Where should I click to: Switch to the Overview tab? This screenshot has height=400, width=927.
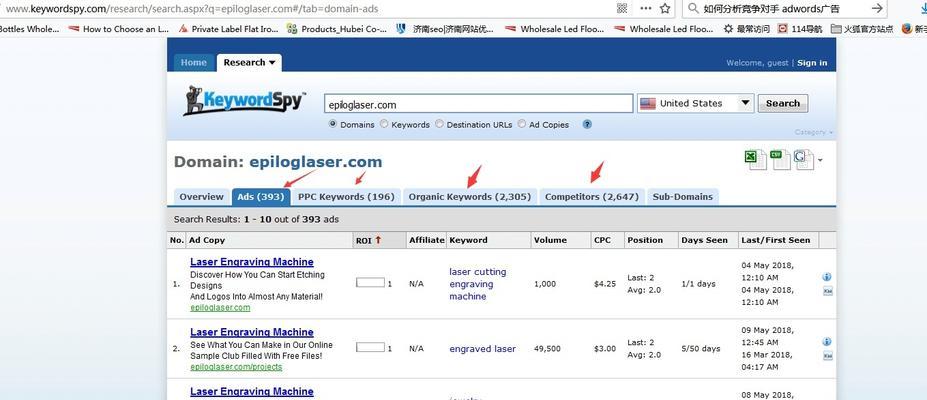coord(202,197)
